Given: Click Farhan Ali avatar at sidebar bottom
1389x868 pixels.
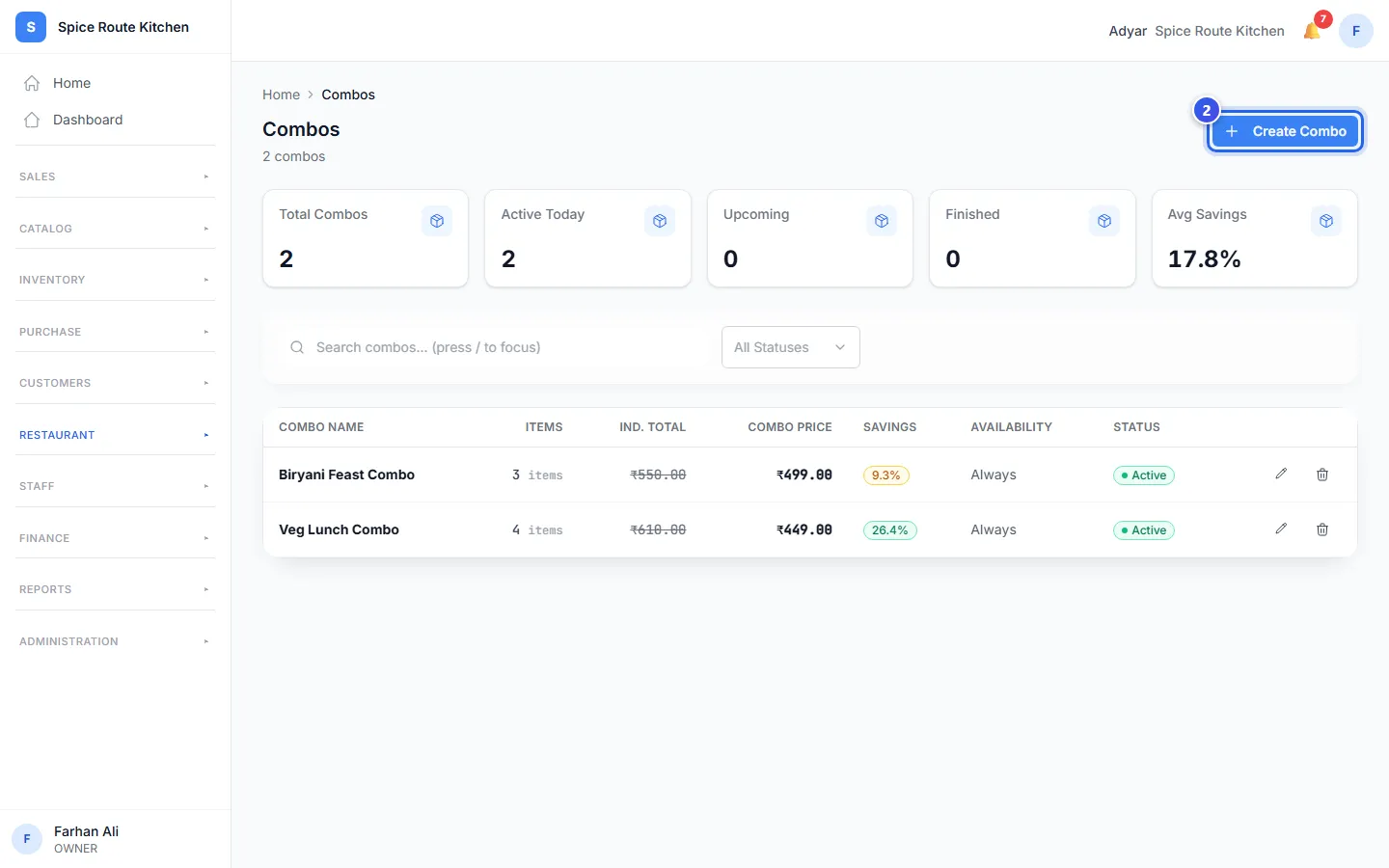Looking at the screenshot, I should (27, 839).
